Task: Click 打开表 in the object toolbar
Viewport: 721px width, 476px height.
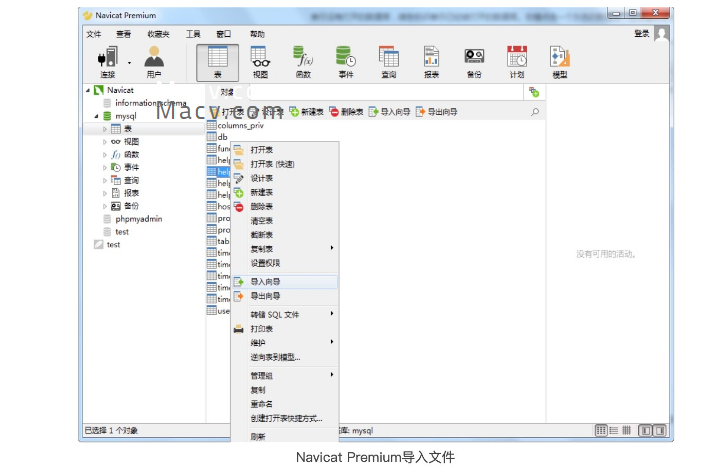Action: pos(227,112)
